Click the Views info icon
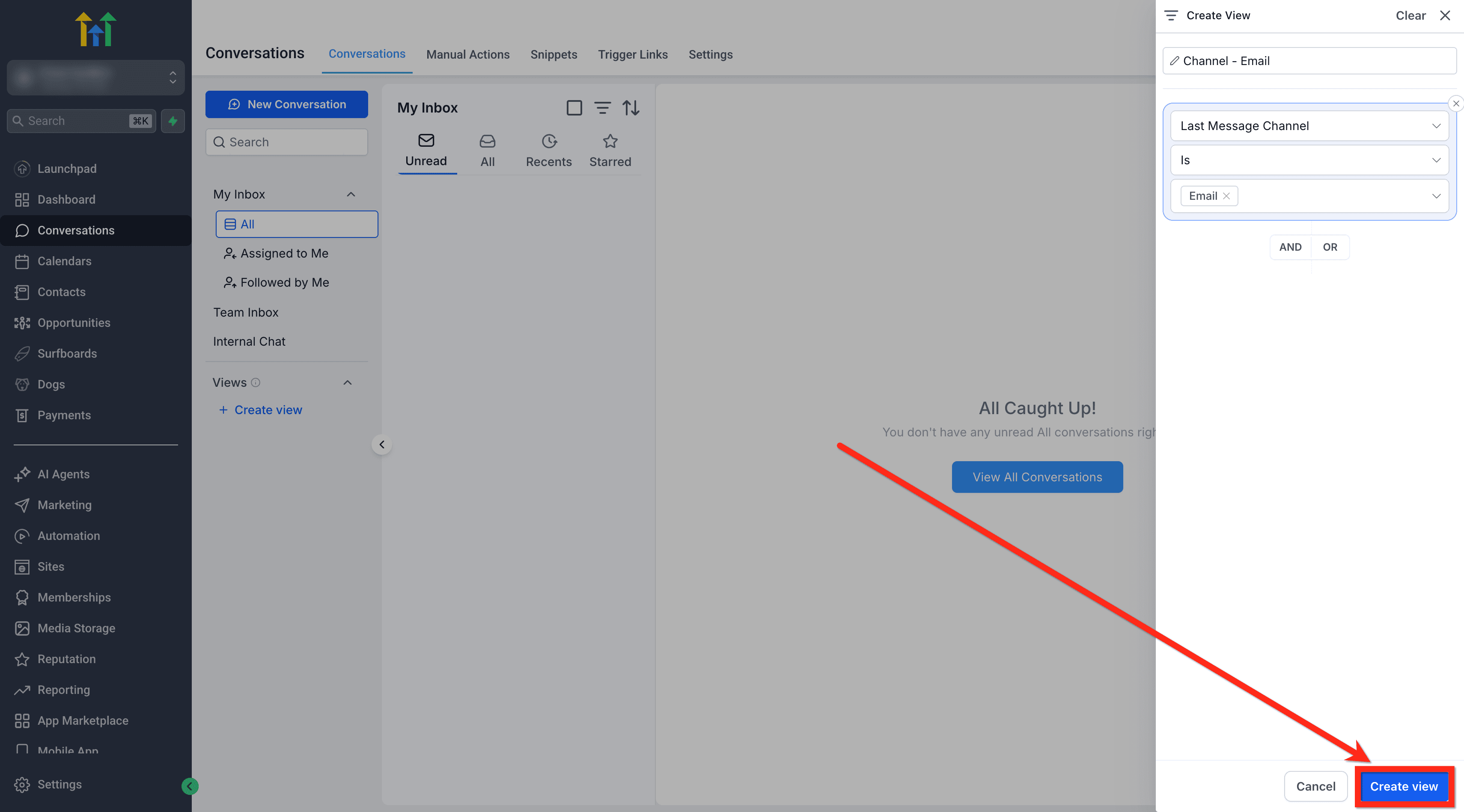Image resolution: width=1464 pixels, height=812 pixels. pyautogui.click(x=256, y=383)
